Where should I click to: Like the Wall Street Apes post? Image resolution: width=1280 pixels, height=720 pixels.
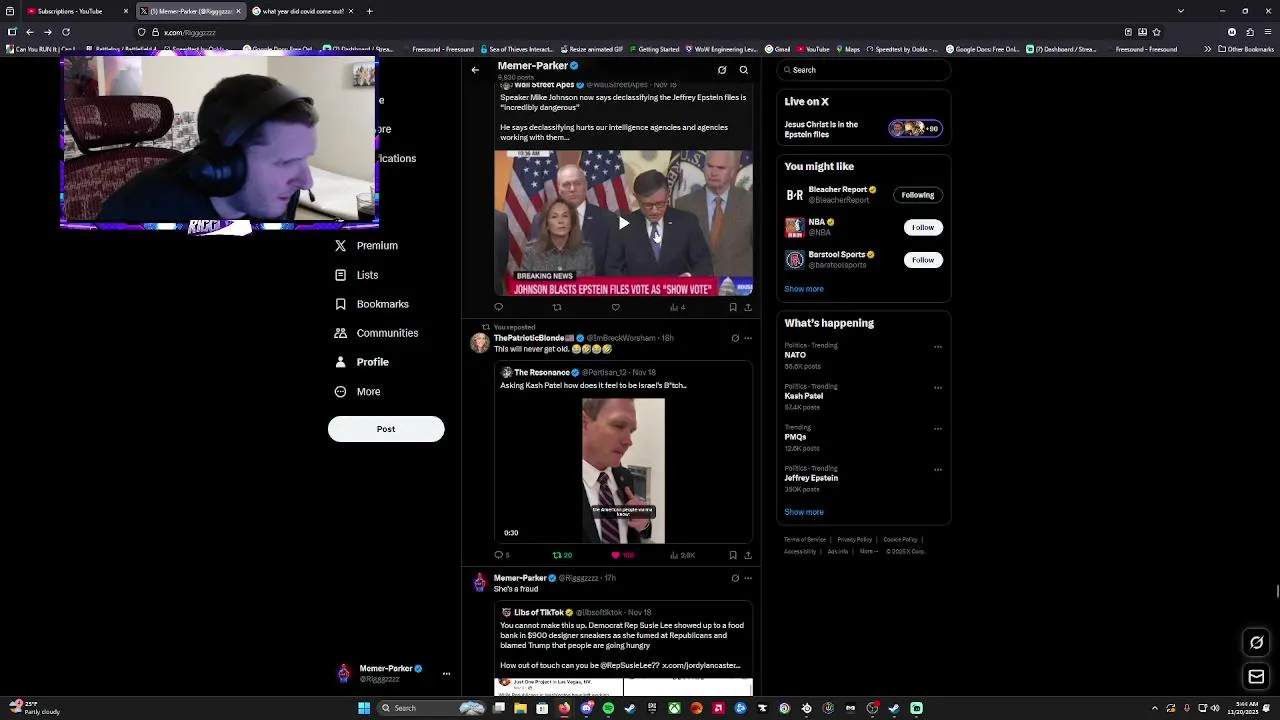[x=615, y=307]
